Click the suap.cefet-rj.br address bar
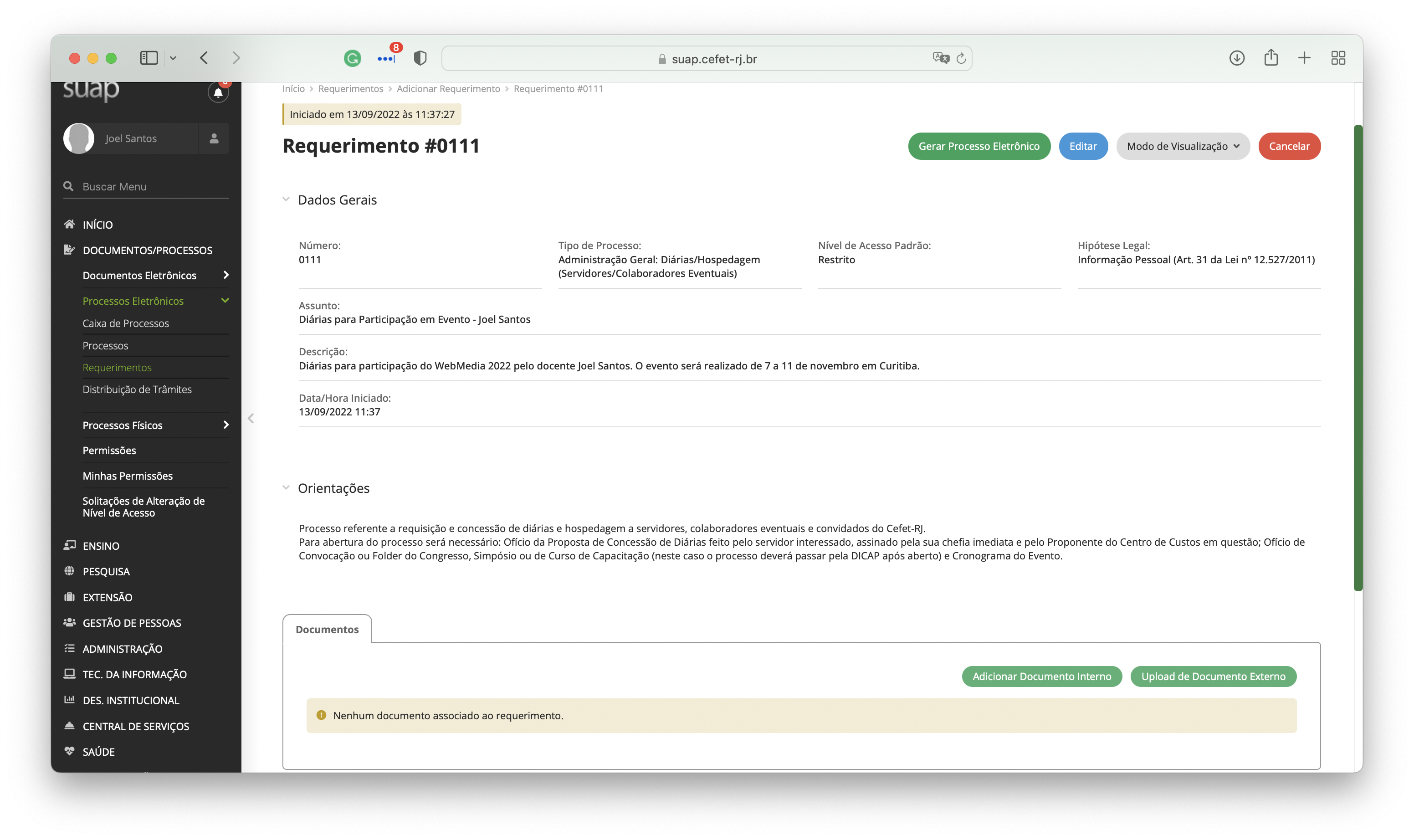This screenshot has width=1414, height=840. point(707,58)
